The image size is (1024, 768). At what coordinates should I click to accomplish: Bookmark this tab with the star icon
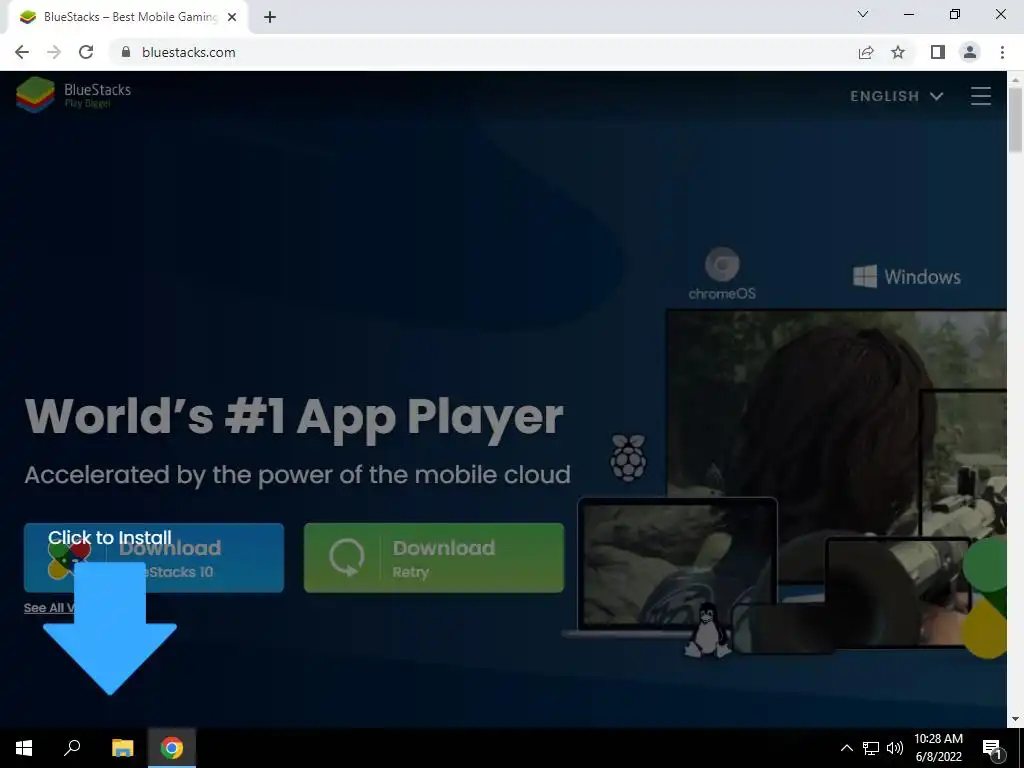coord(898,52)
